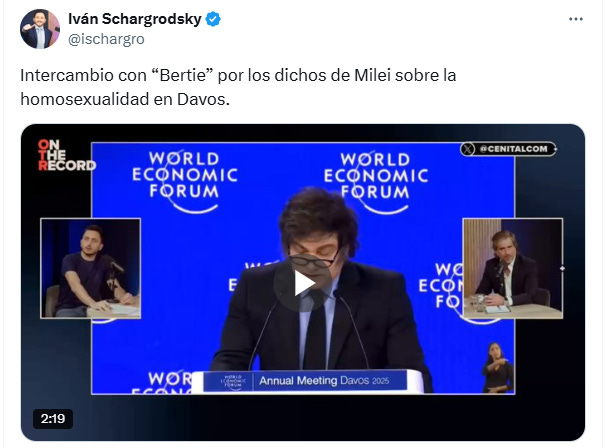Click the blue verified badge icon
This screenshot has width=607, height=448.
click(x=213, y=19)
